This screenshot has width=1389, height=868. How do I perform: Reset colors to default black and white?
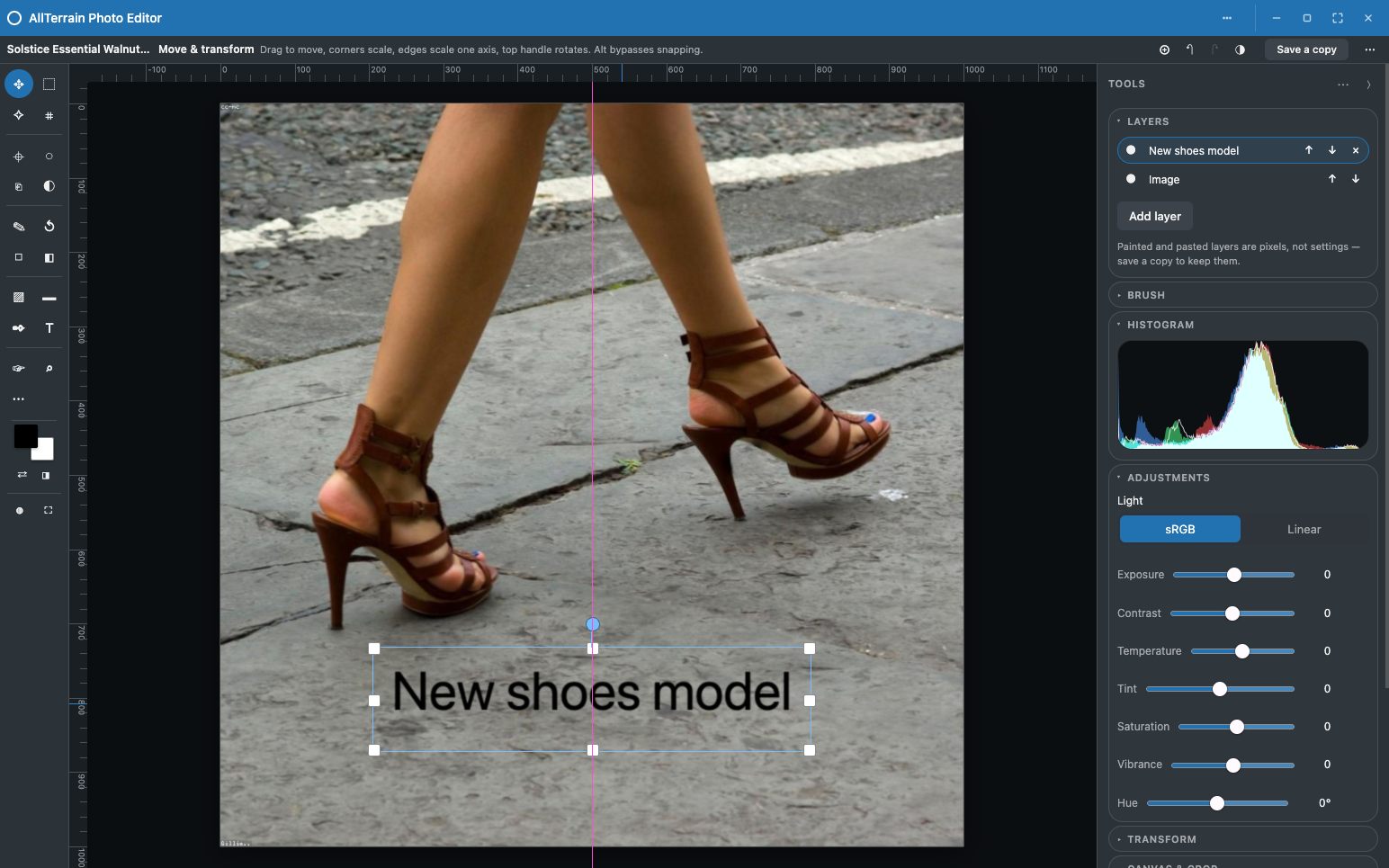point(46,475)
